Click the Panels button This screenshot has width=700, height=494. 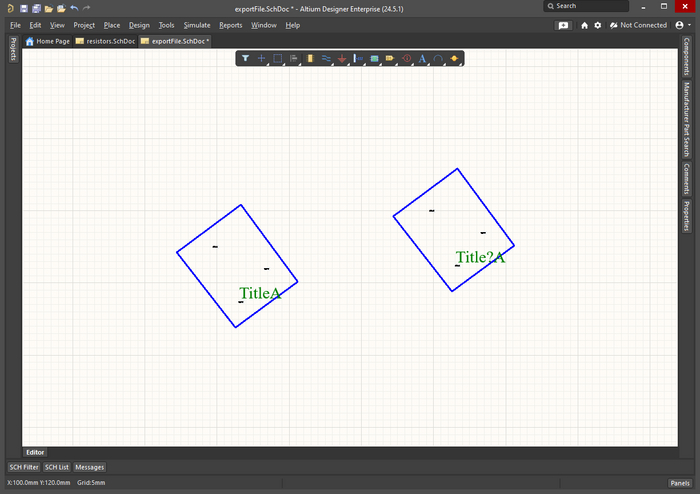coord(680,483)
